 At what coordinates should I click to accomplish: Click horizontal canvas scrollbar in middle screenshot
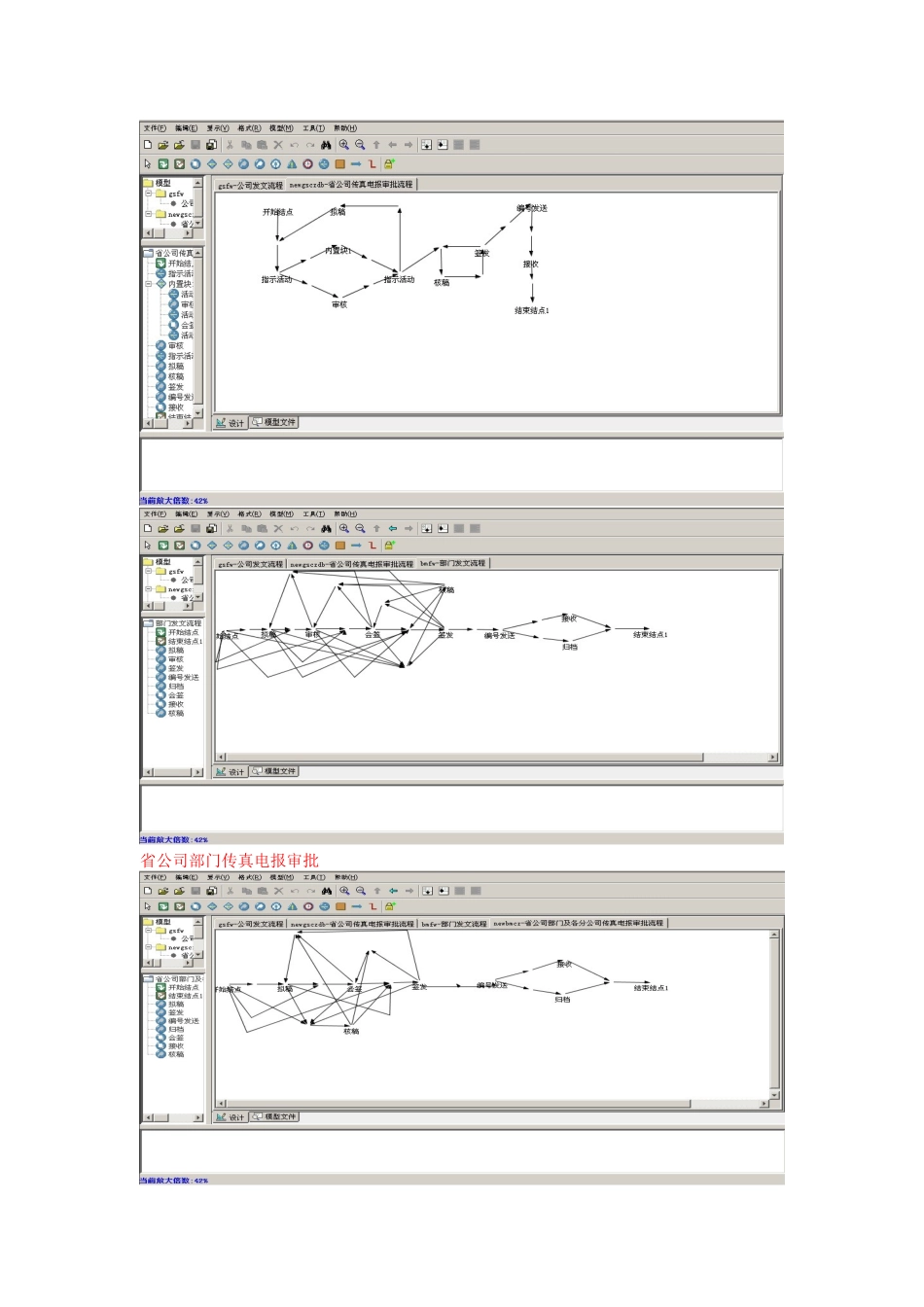point(496,757)
